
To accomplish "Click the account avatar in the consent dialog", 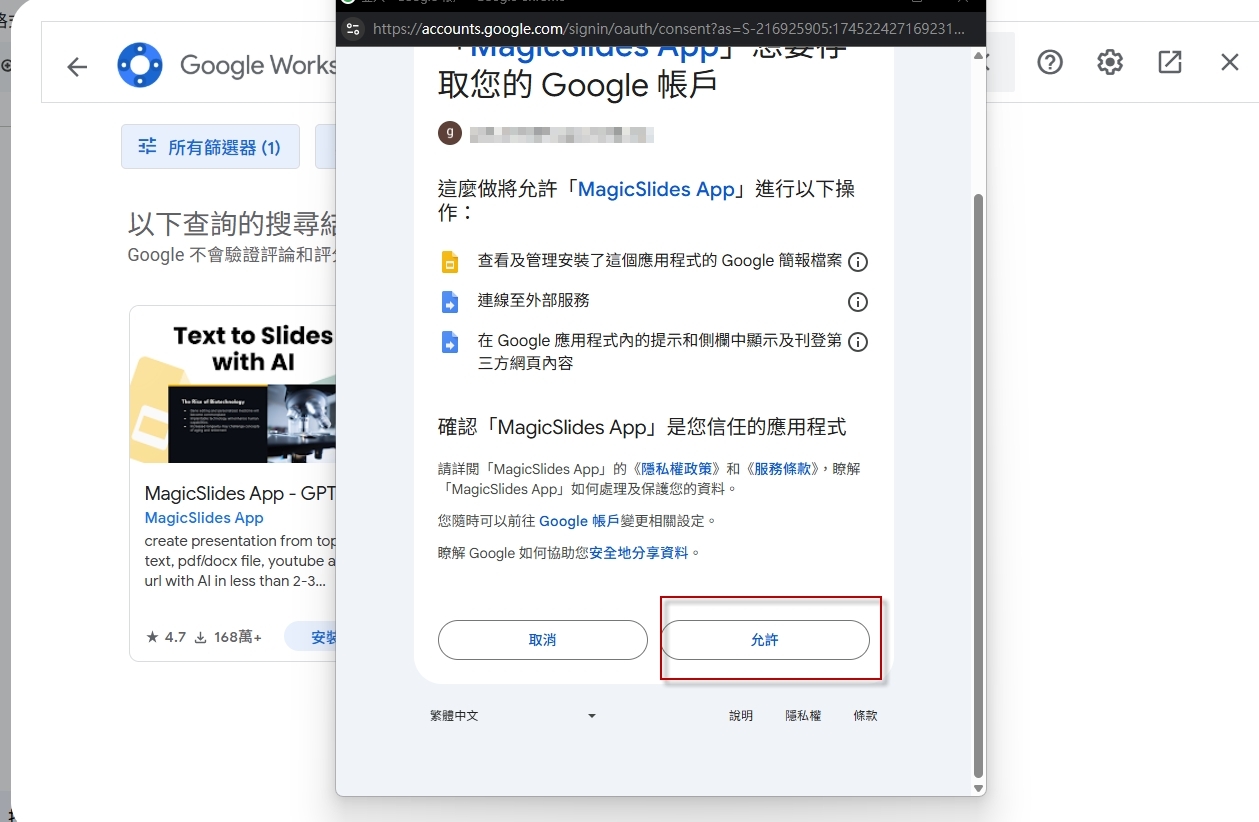I will pyautogui.click(x=450, y=132).
